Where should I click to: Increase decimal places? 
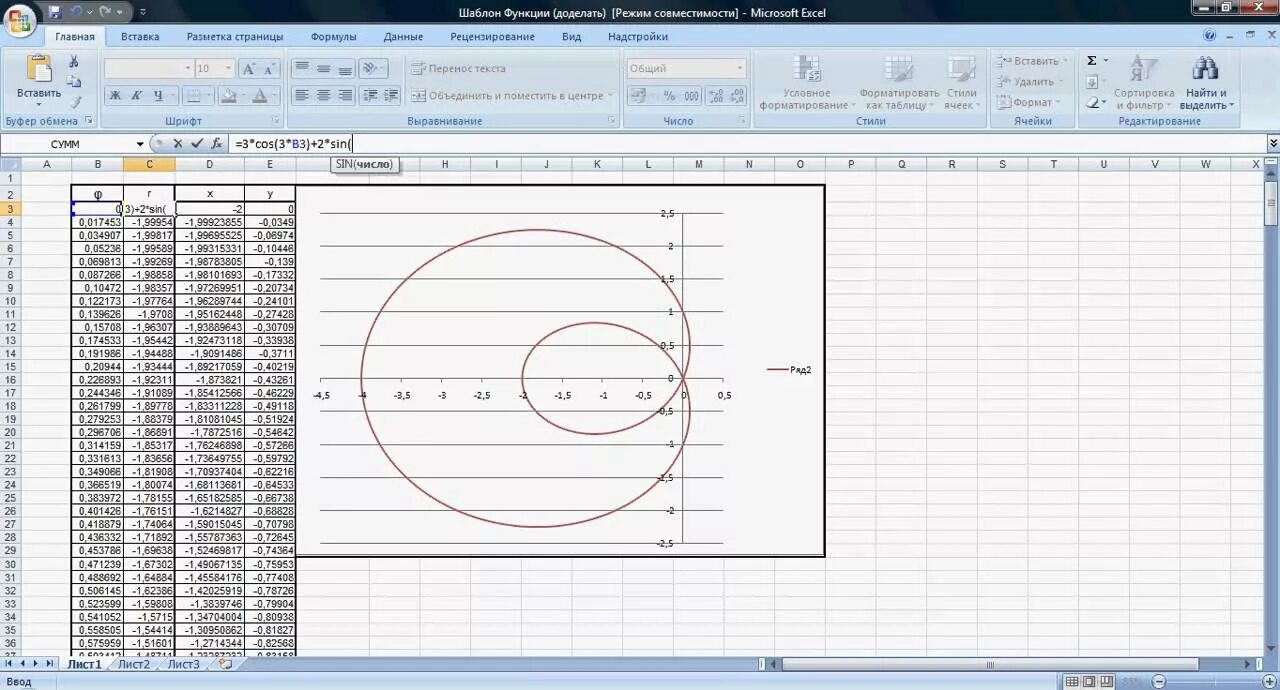[x=716, y=96]
